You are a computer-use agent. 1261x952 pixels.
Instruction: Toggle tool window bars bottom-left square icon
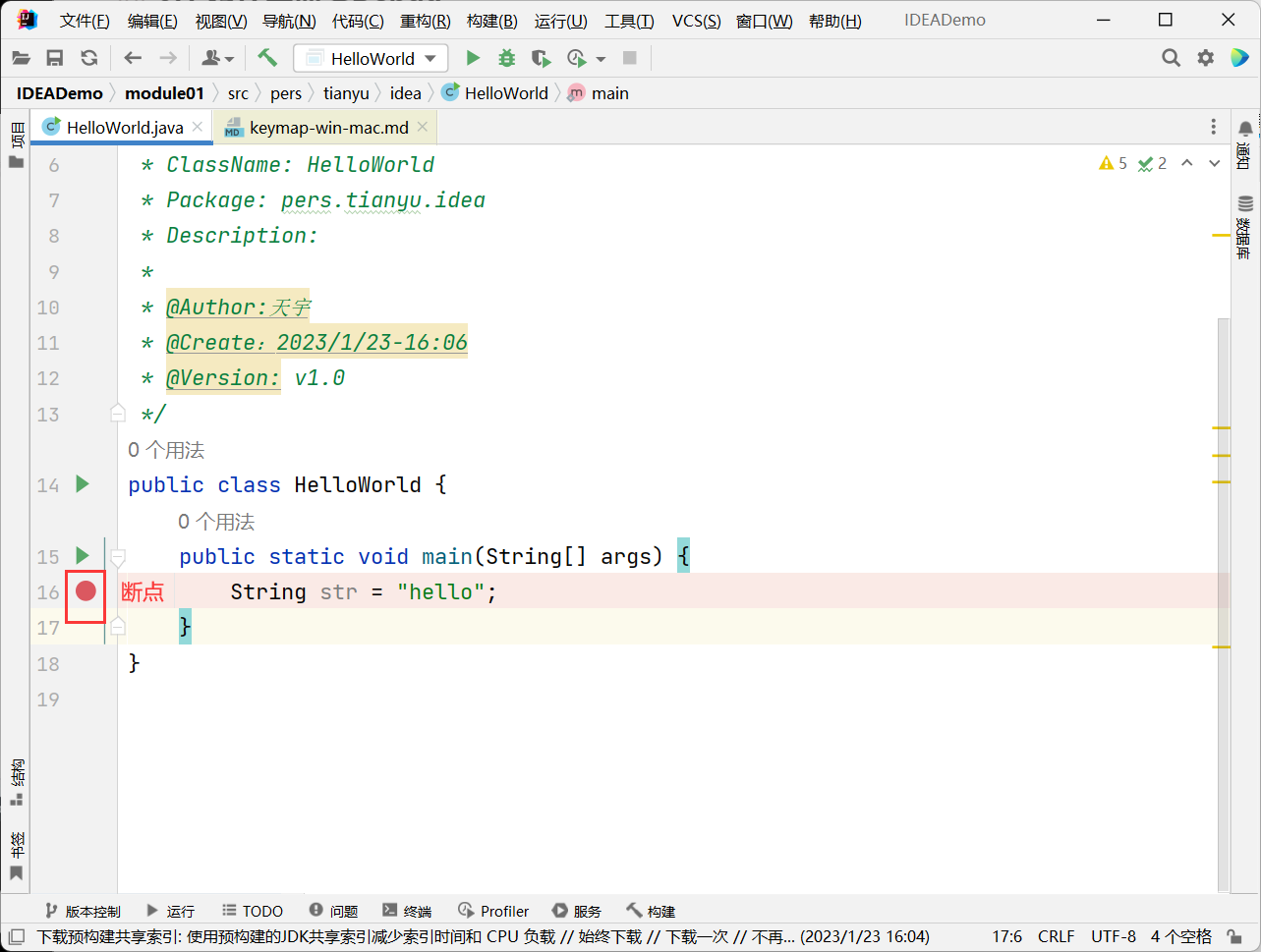16,936
